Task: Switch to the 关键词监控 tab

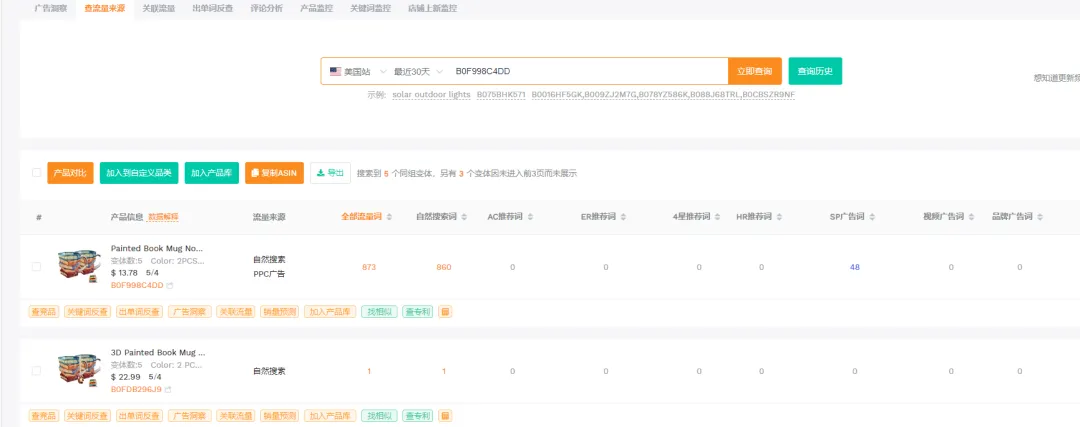Action: (371, 9)
